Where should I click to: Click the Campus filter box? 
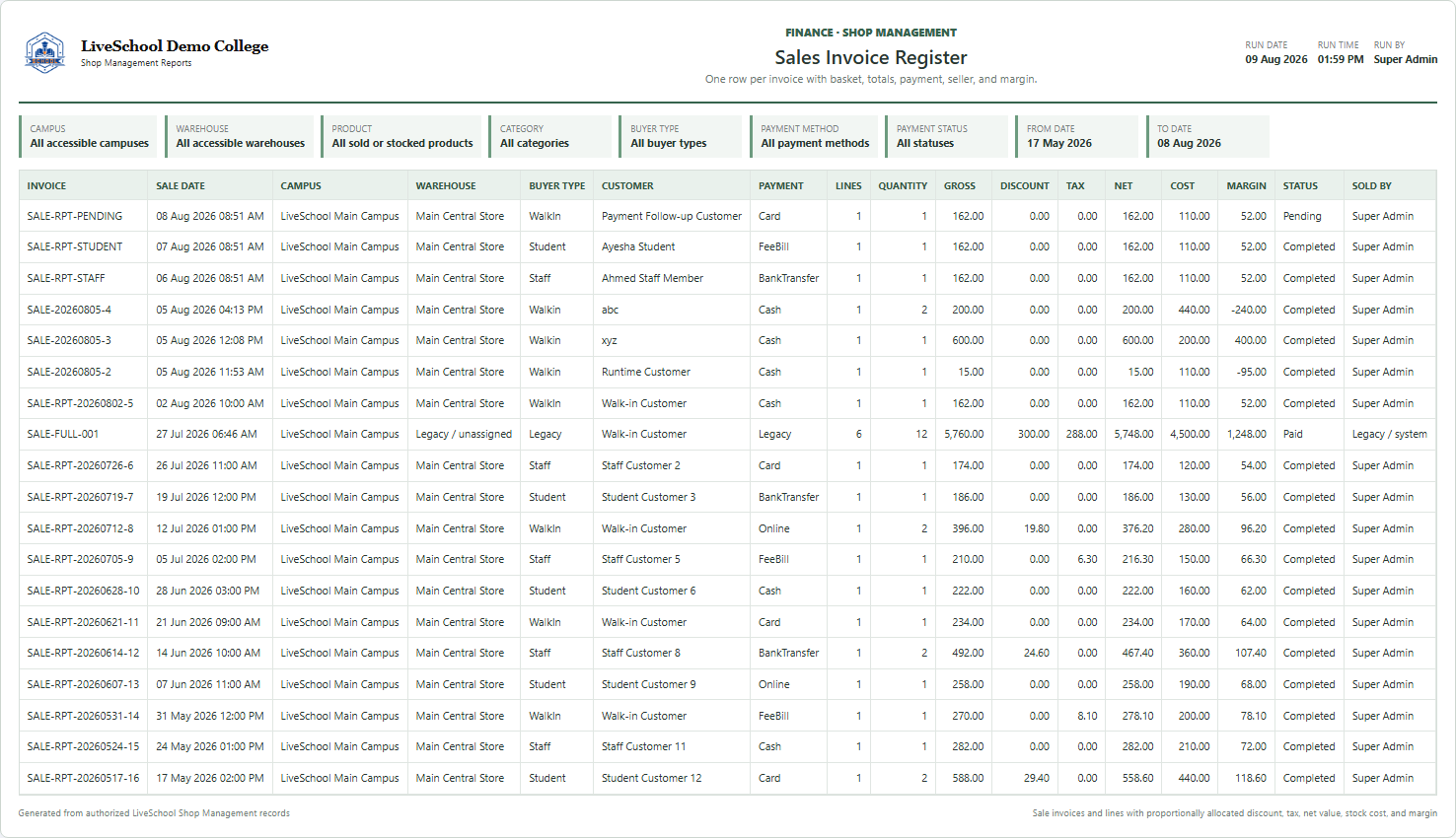point(88,136)
